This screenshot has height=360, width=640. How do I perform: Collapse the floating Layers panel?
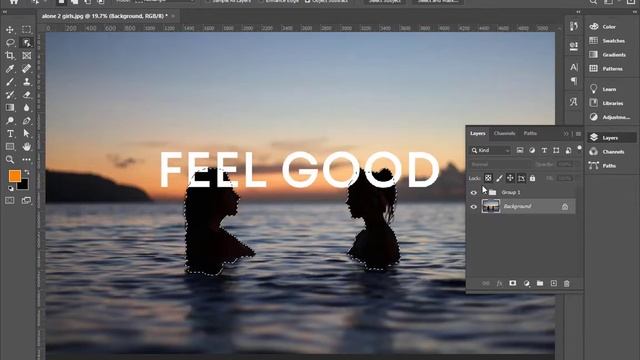[566, 134]
